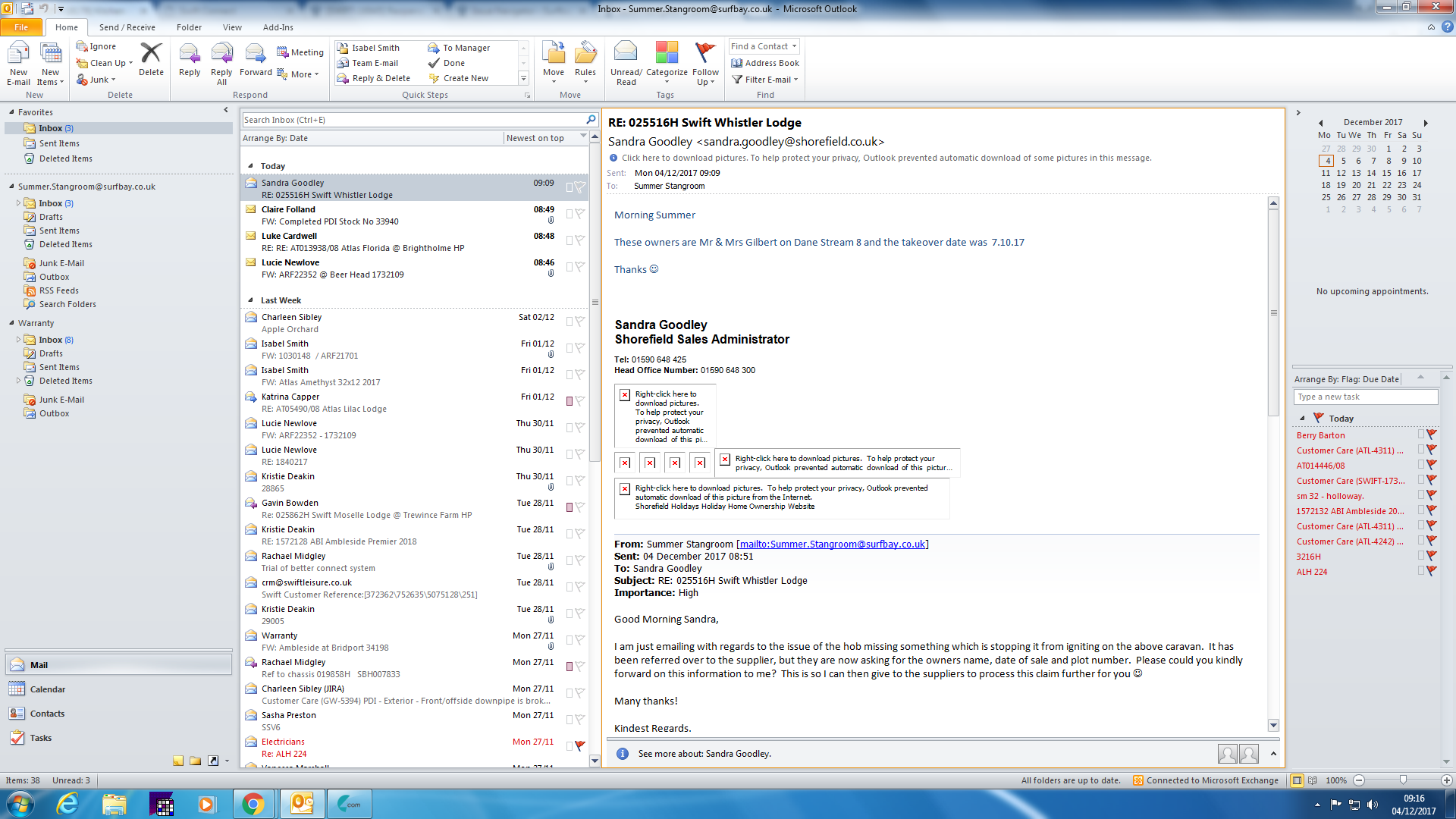The width and height of the screenshot is (1456, 819).
Task: Mark Berry Barton task complete via flag
Action: coord(1432,435)
